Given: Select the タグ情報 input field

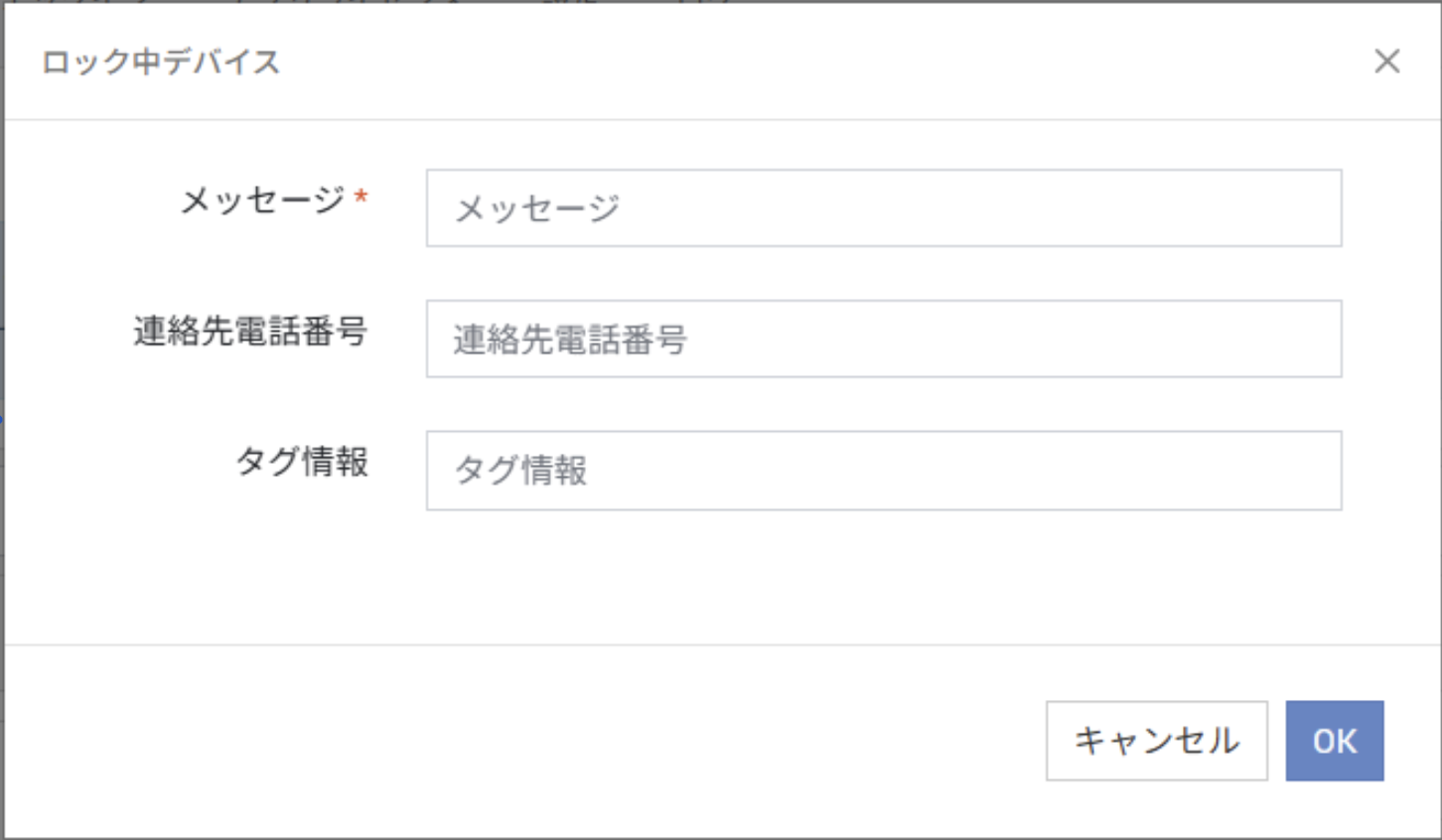Looking at the screenshot, I should pyautogui.click(x=883, y=471).
